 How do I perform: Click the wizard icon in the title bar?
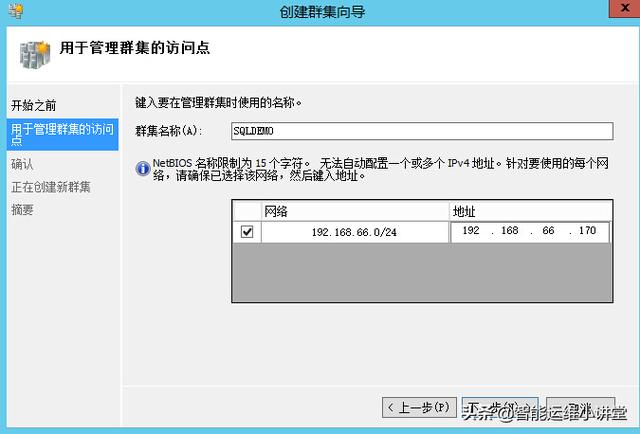[x=16, y=11]
